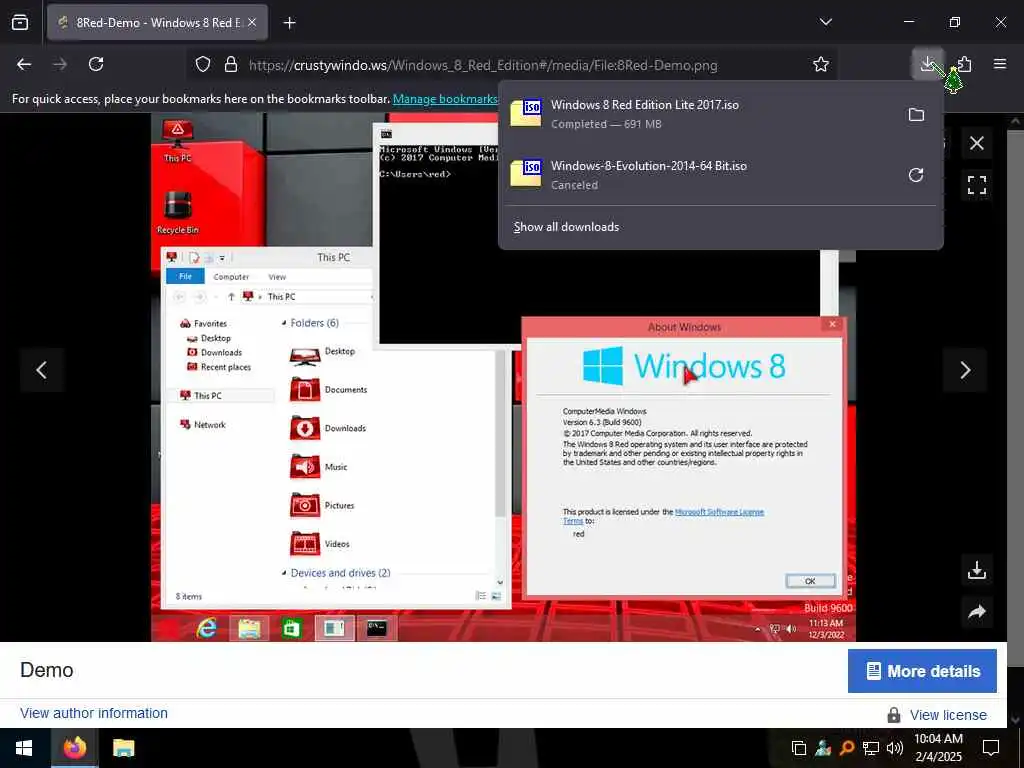Open the Task View tray icon
Screen dimensions: 1024x768
click(x=799, y=748)
